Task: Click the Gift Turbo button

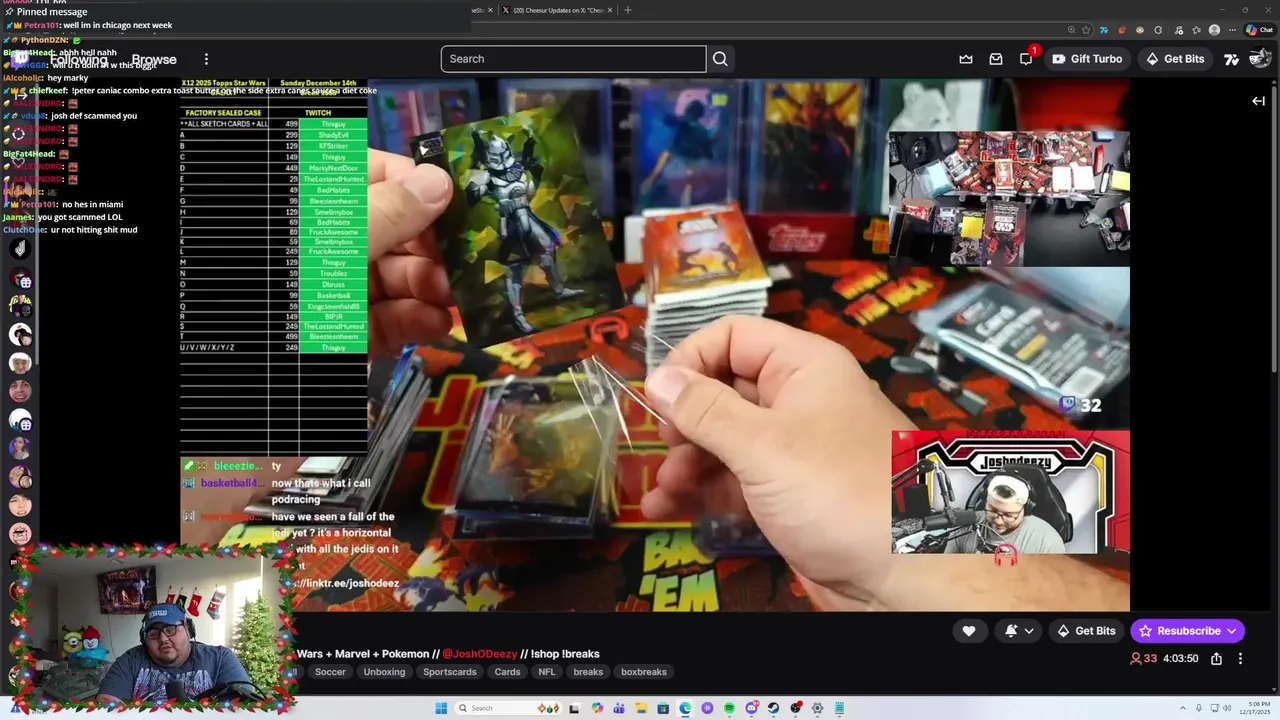Action: click(x=1087, y=59)
